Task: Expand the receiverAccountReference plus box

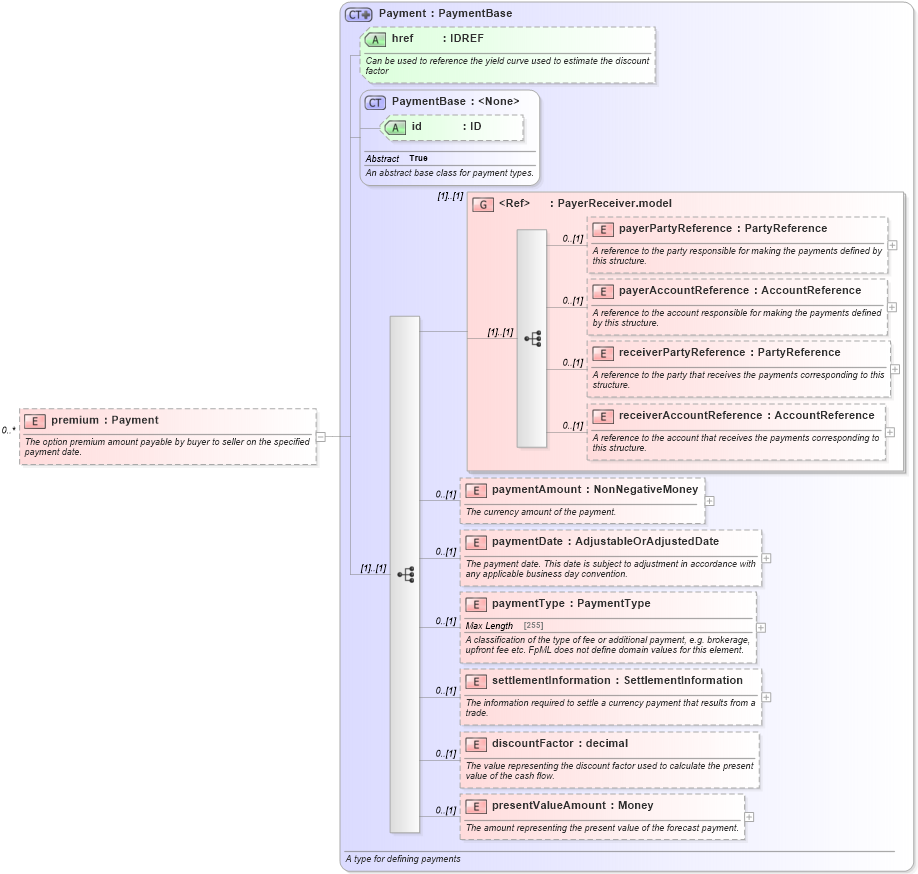Action: click(890, 432)
